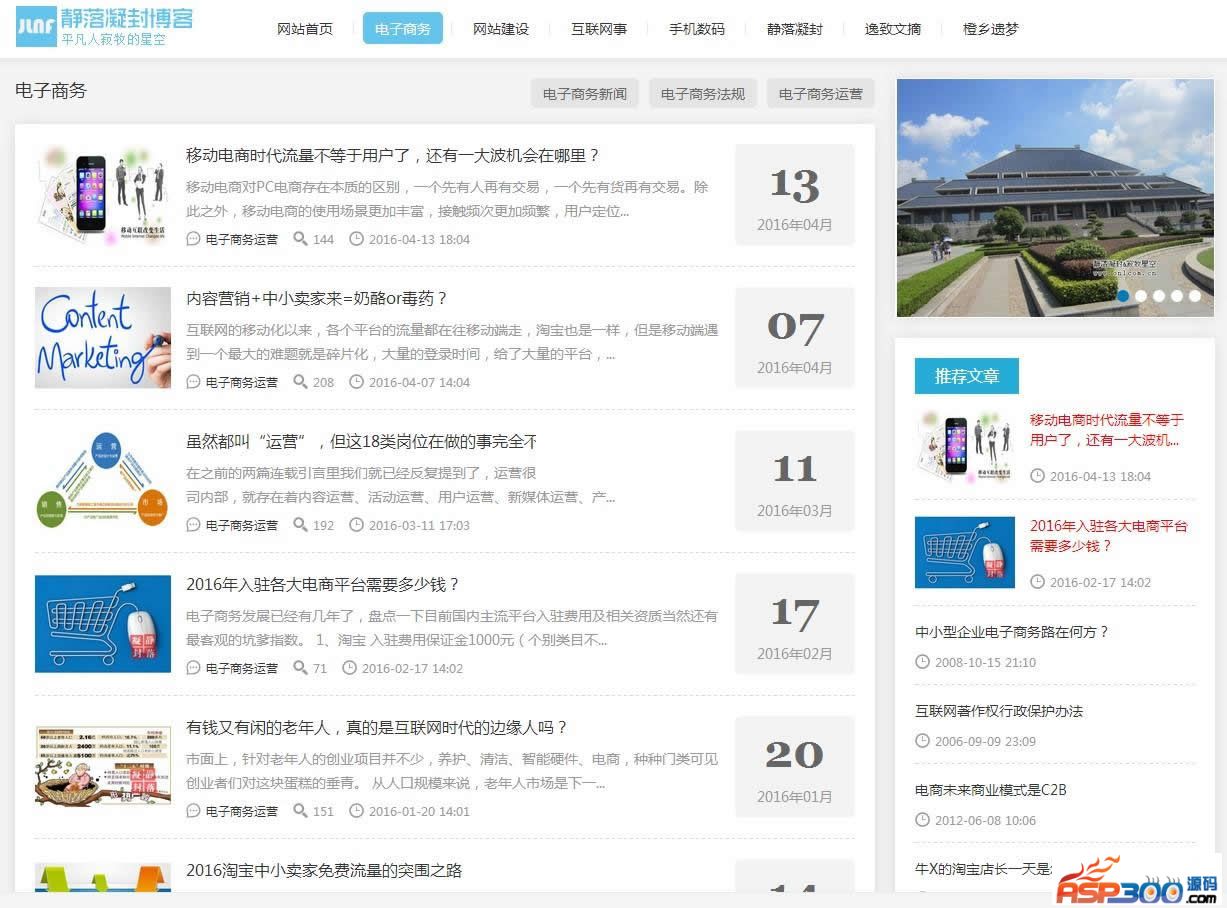Filter by 电子商务新闻 category button
Screen dimensions: 1227x908
point(585,94)
